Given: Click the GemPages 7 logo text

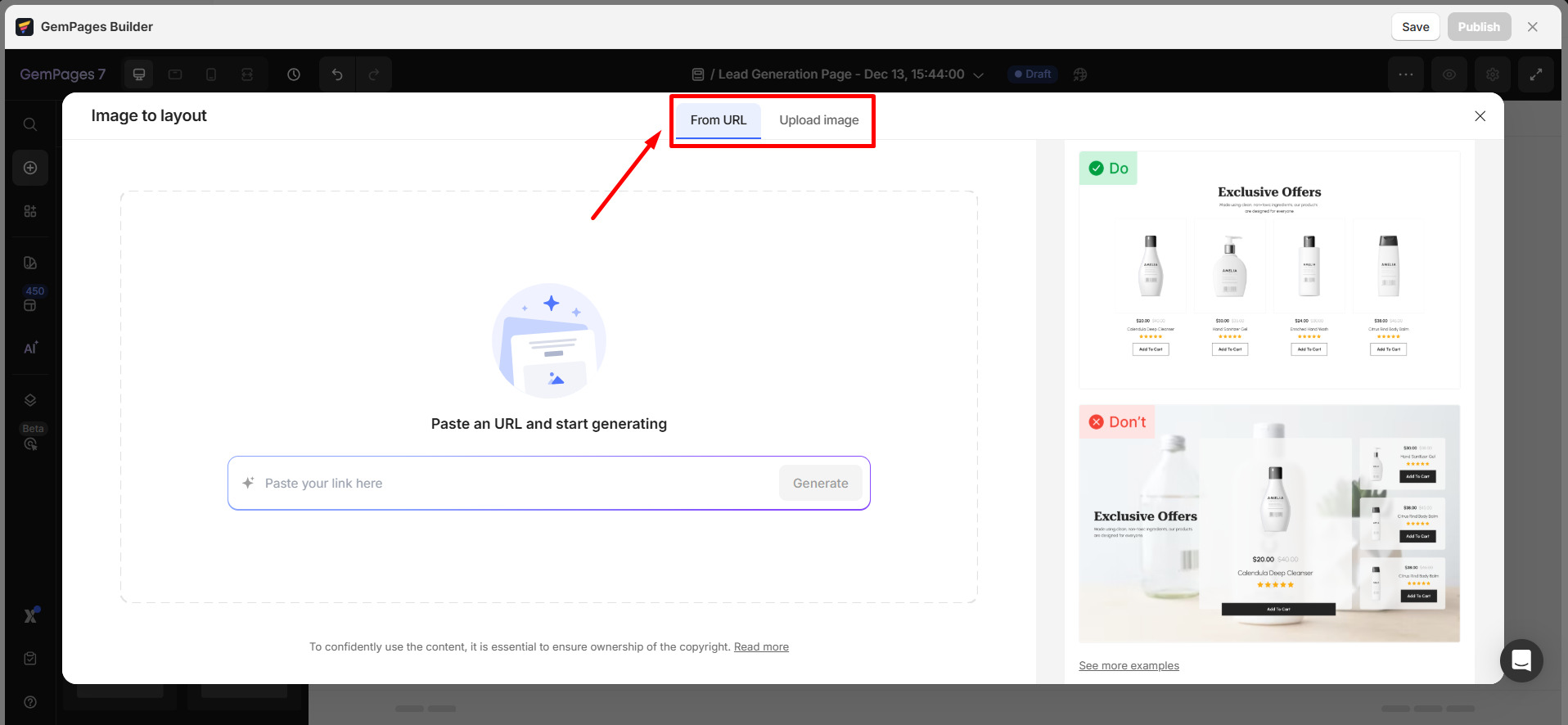Looking at the screenshot, I should tap(63, 74).
